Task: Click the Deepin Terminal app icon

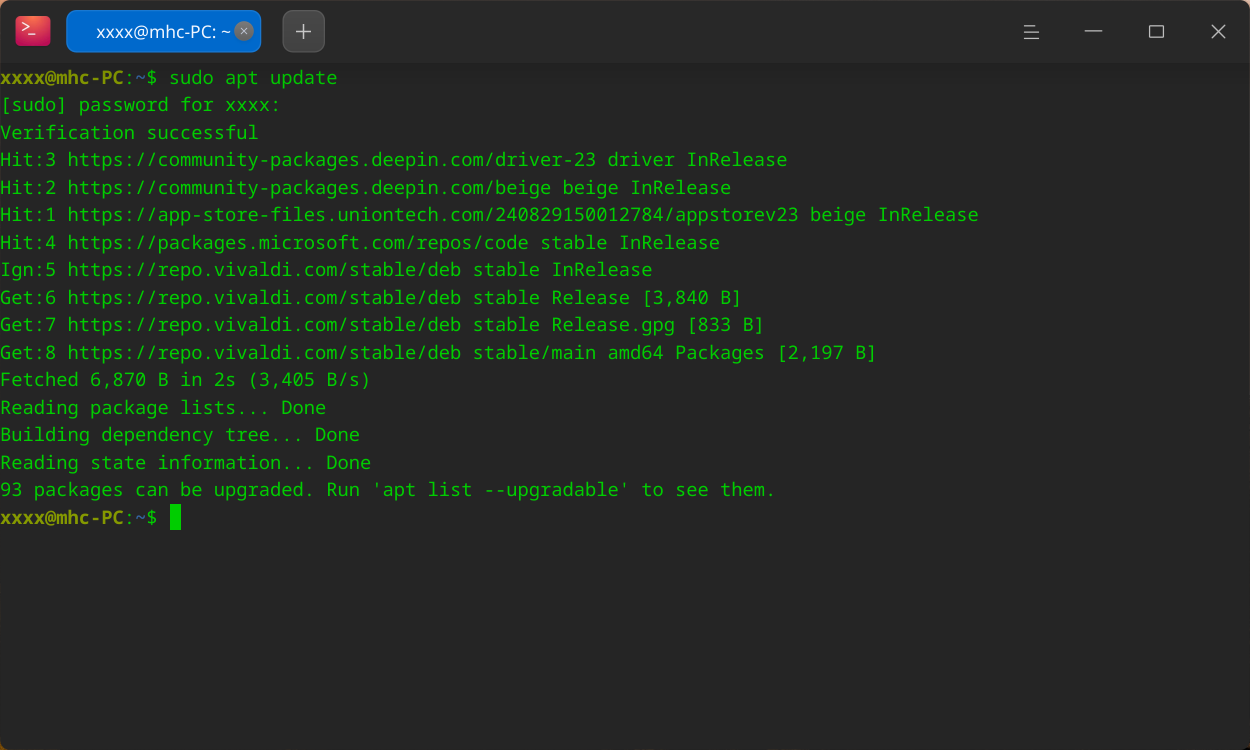Action: point(32,31)
